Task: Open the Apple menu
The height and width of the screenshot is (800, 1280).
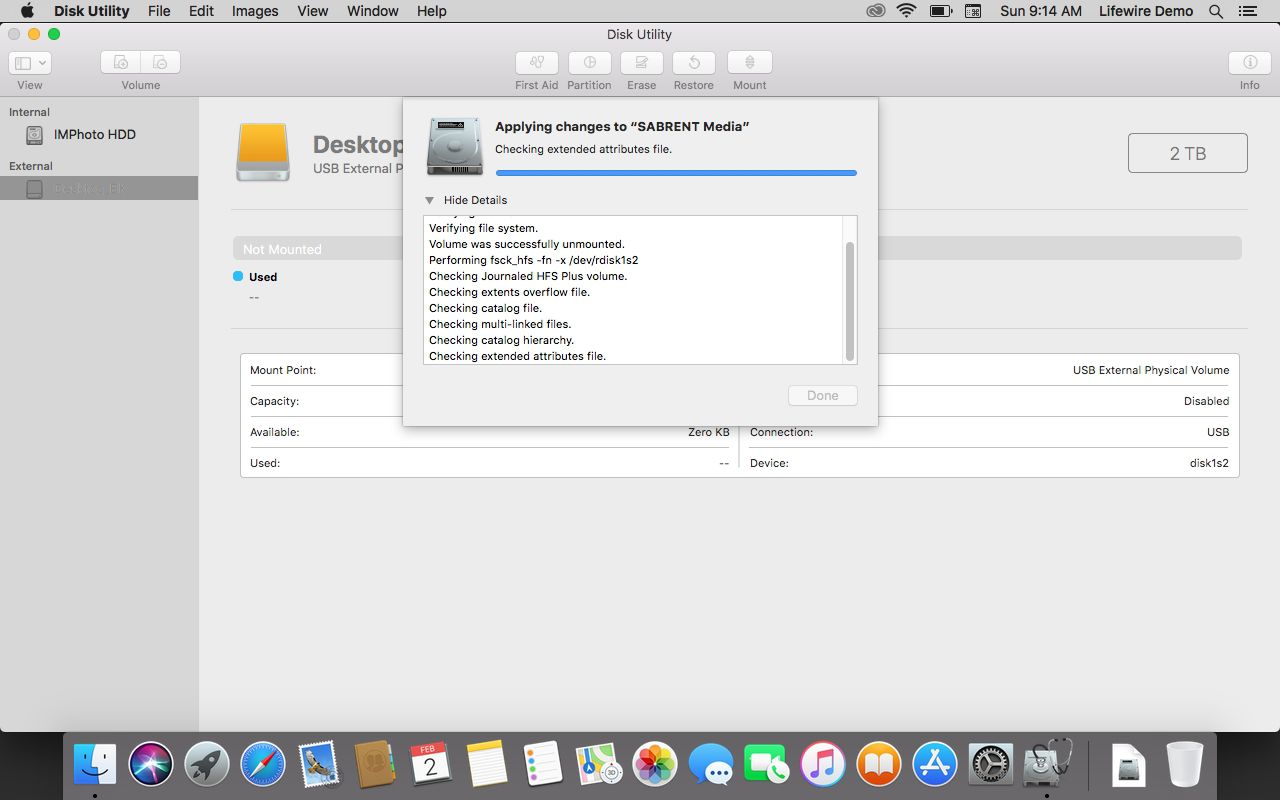Action: [27, 11]
